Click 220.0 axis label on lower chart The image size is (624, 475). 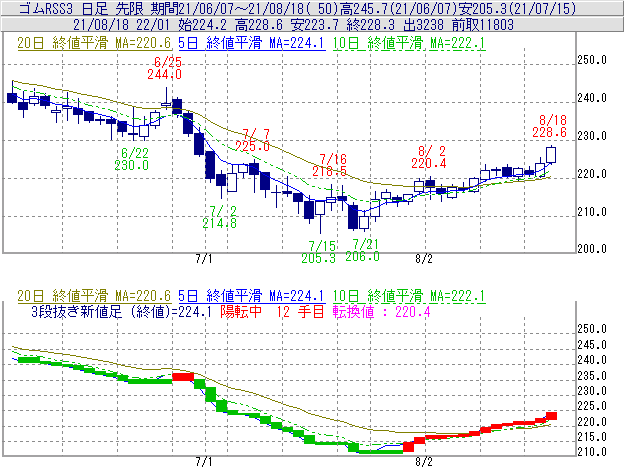pyautogui.click(x=592, y=422)
